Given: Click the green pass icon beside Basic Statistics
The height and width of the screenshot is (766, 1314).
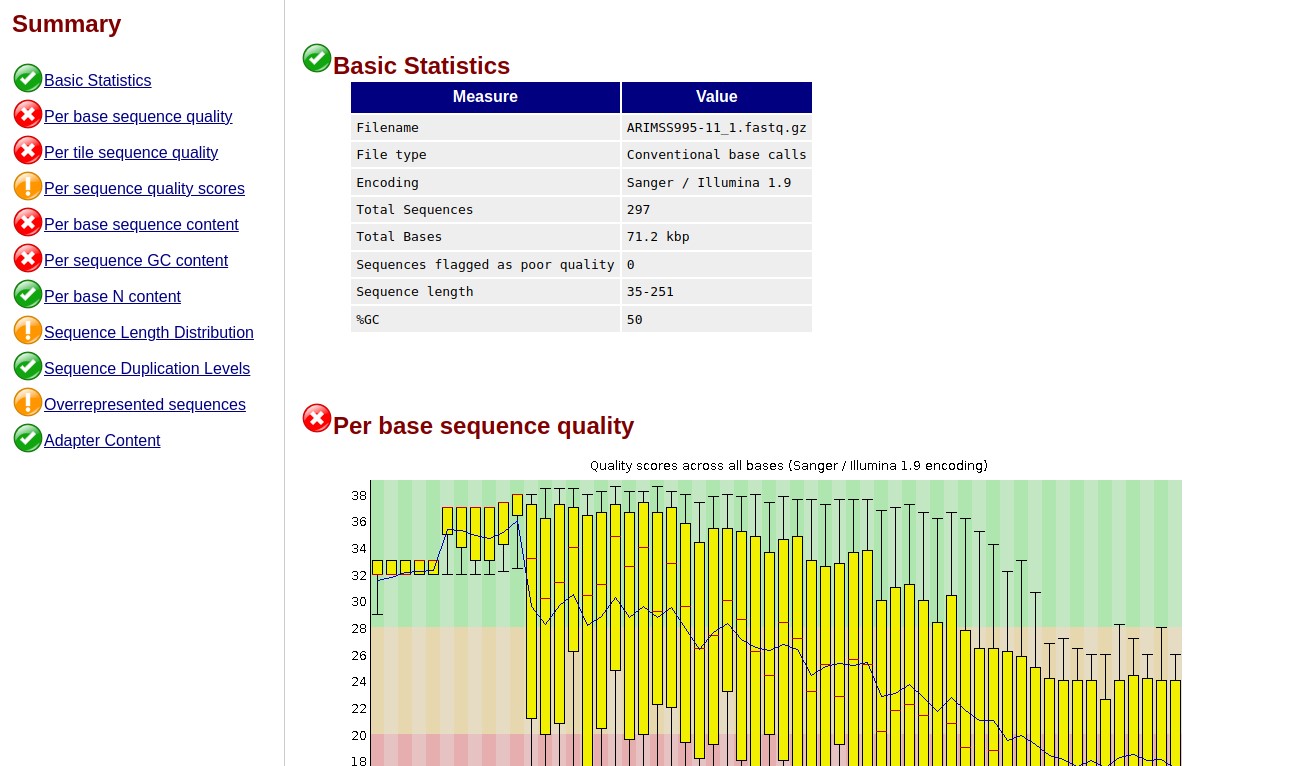Looking at the screenshot, I should 28,78.
